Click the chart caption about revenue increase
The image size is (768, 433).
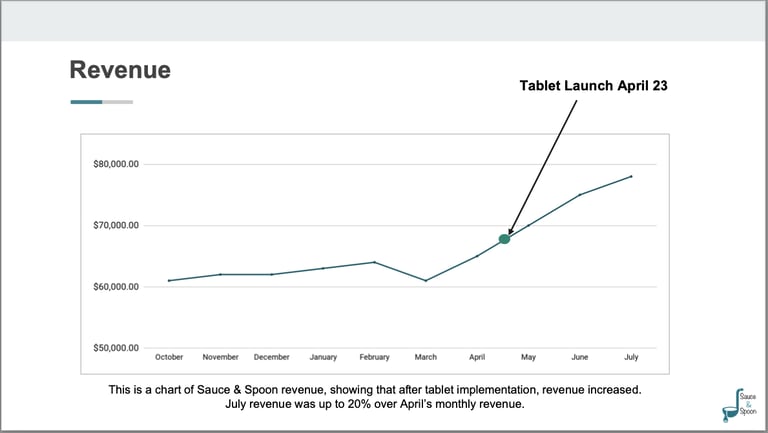coord(375,390)
